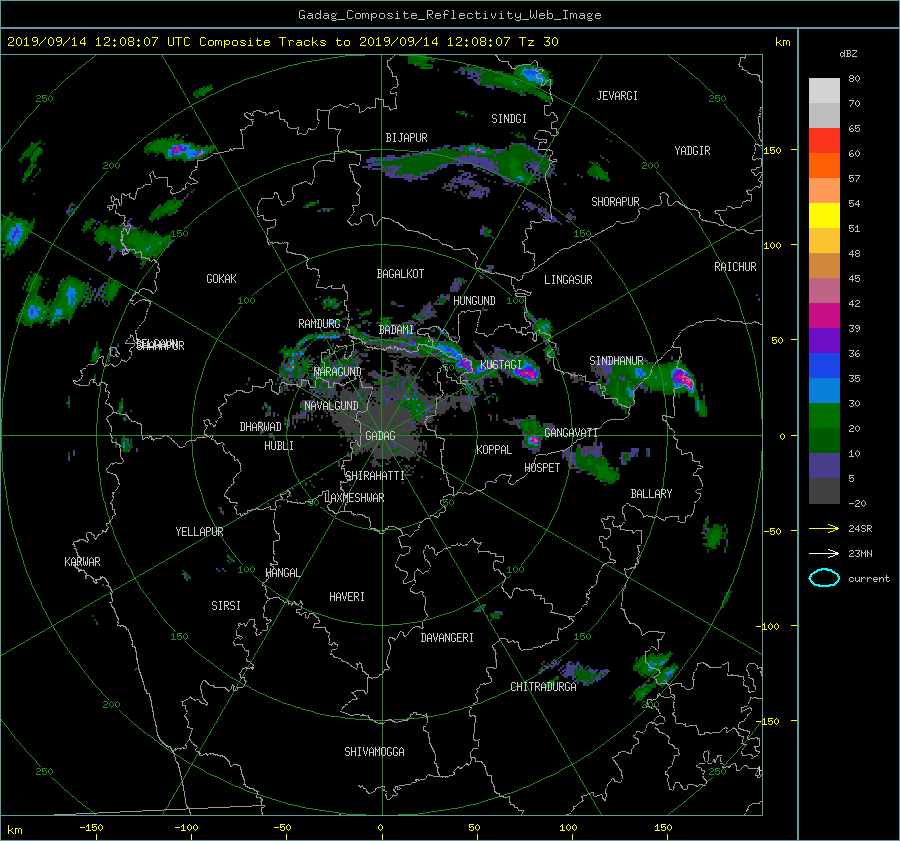Click the dBZ legend heading
This screenshot has height=841, width=900.
pos(848,54)
